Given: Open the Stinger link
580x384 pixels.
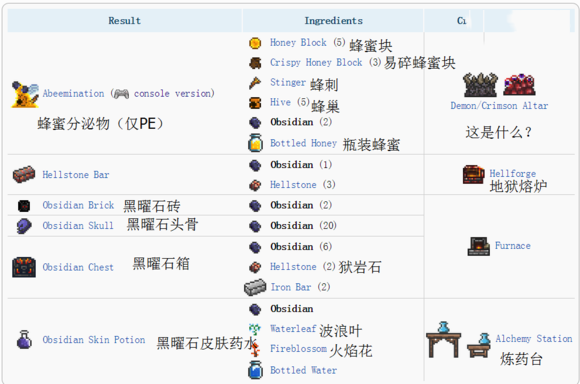Looking at the screenshot, I should point(288,82).
